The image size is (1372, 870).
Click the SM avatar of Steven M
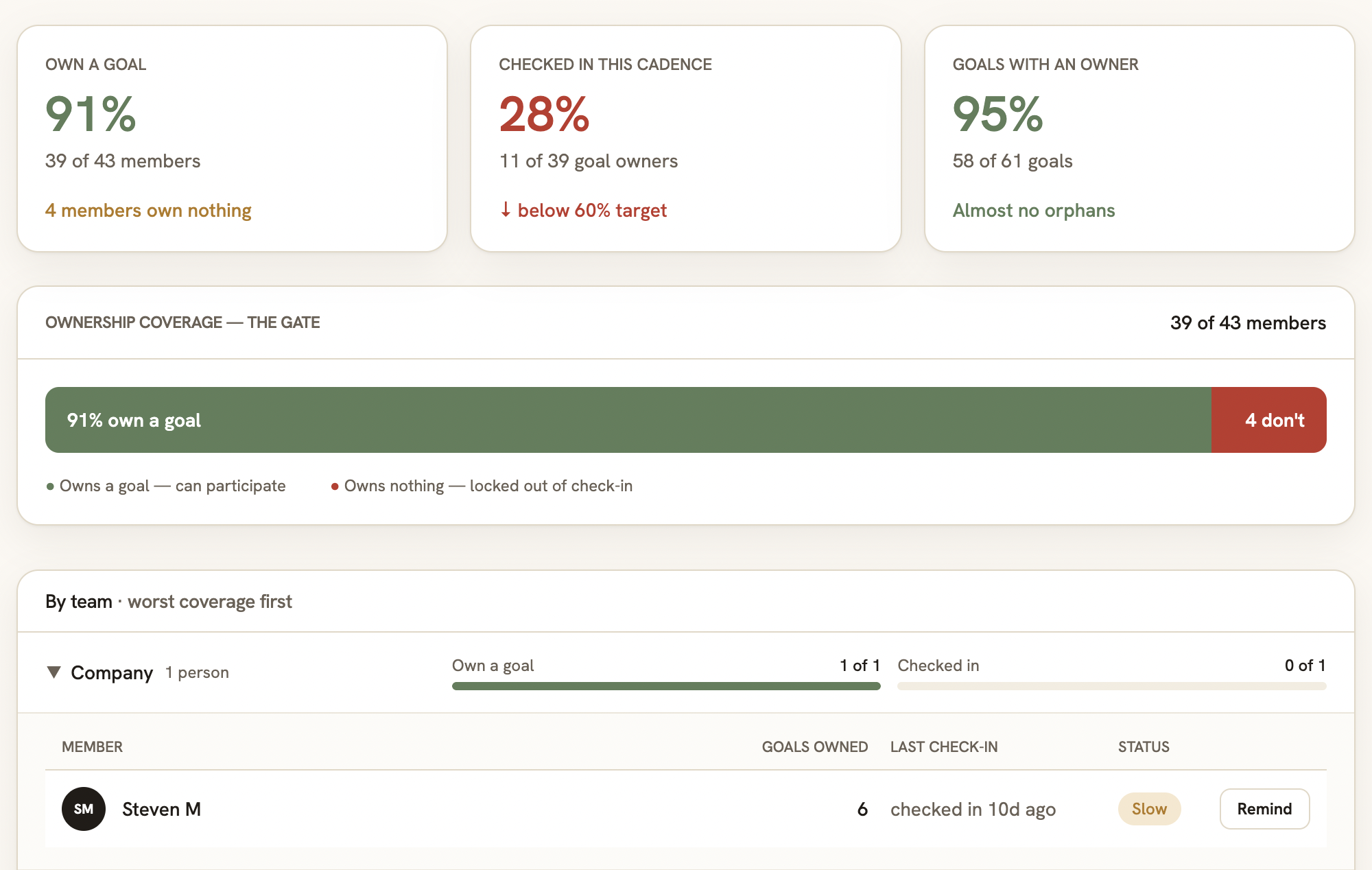coord(84,809)
